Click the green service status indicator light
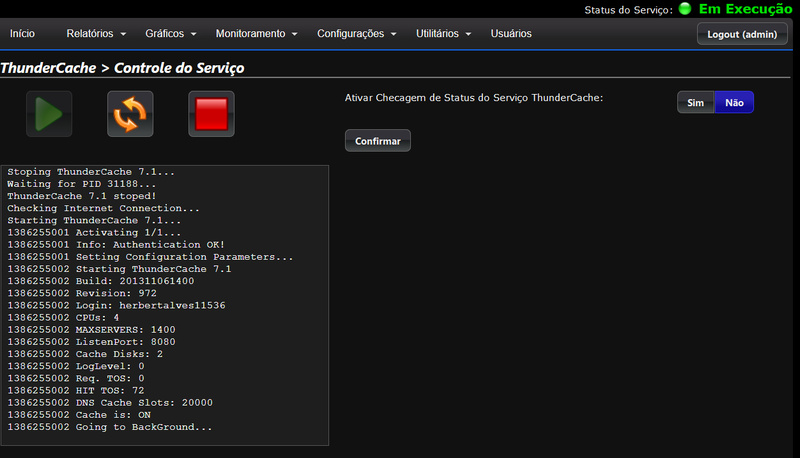Image resolution: width=800 pixels, height=458 pixels. click(685, 9)
